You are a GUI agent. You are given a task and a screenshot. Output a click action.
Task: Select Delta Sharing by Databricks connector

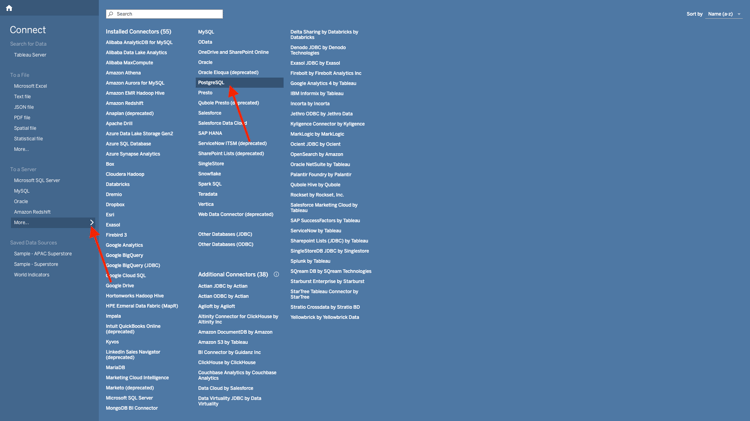tap(324, 34)
